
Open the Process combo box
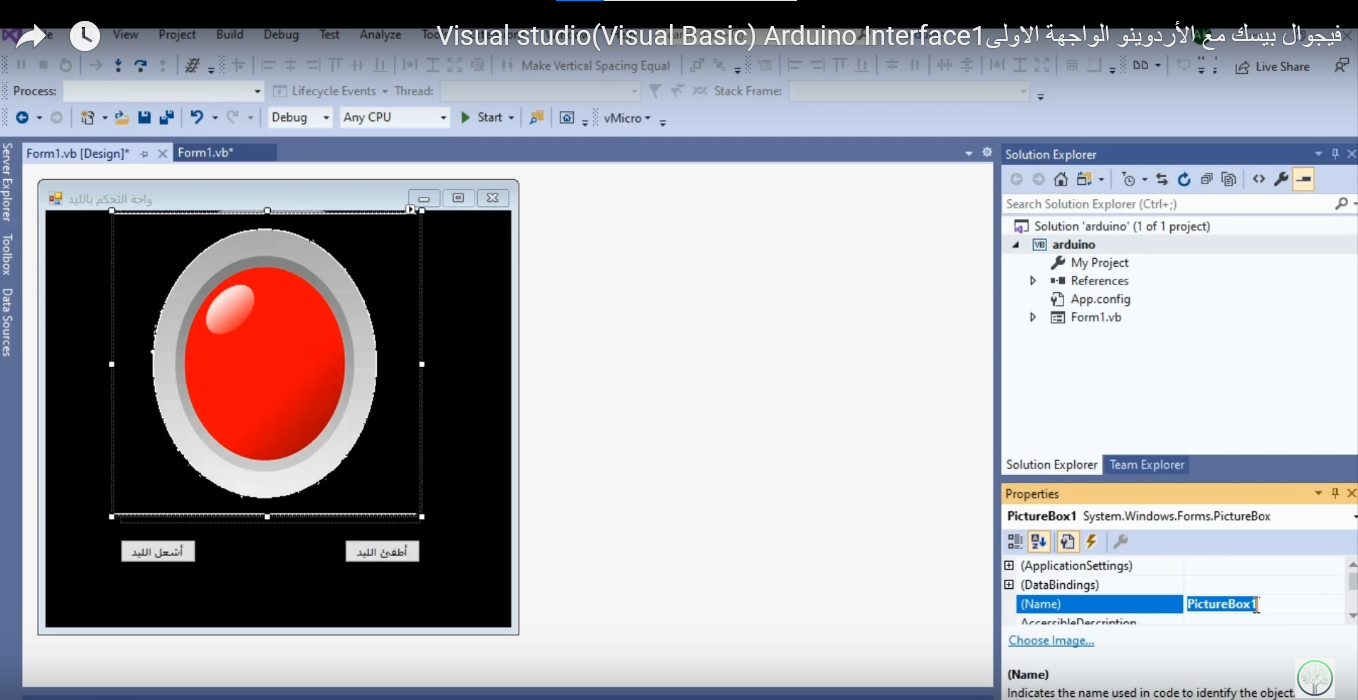(163, 91)
